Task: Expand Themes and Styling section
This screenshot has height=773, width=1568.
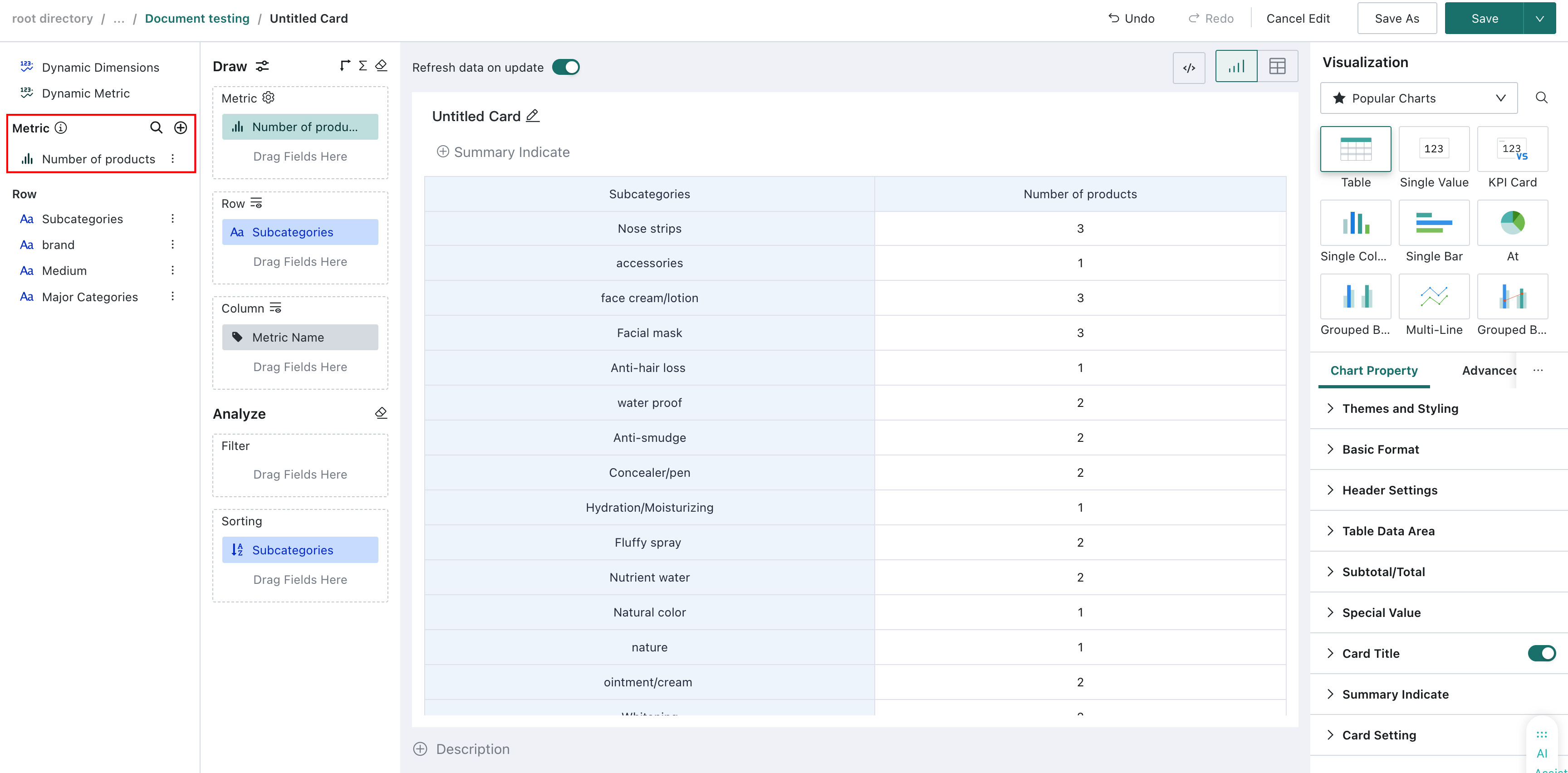Action: pyautogui.click(x=1399, y=408)
